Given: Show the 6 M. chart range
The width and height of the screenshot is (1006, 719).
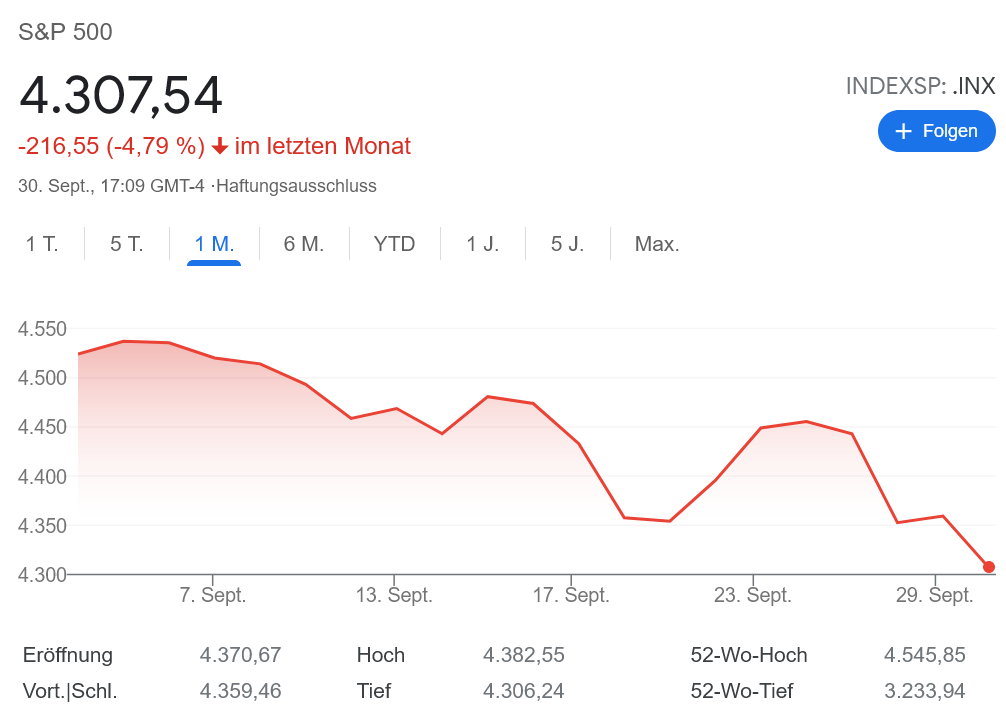Looking at the screenshot, I should tap(304, 244).
